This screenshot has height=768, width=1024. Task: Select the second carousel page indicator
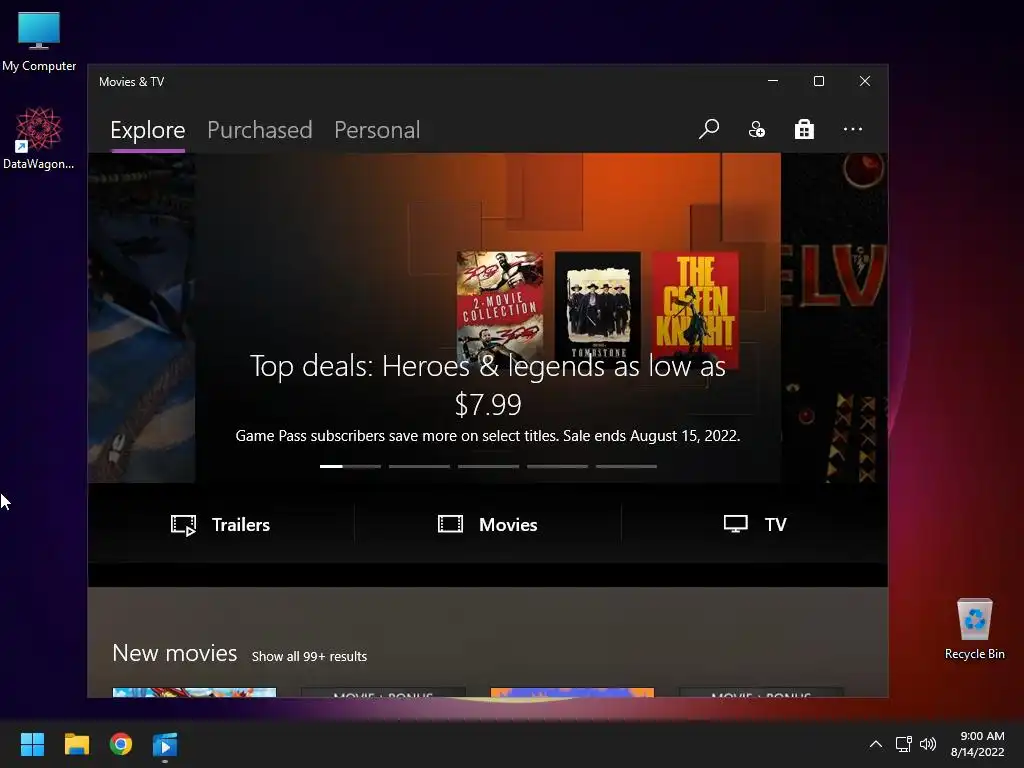[419, 466]
